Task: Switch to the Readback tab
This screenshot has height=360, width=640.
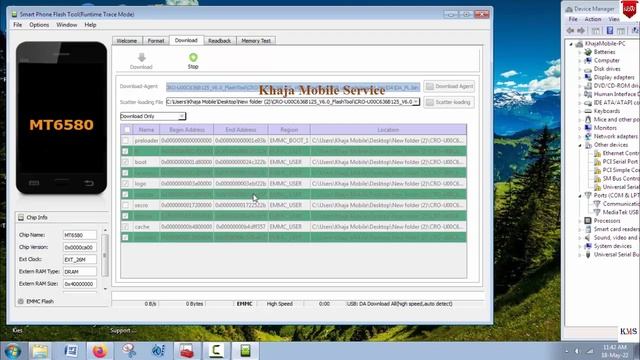Action: coord(220,41)
